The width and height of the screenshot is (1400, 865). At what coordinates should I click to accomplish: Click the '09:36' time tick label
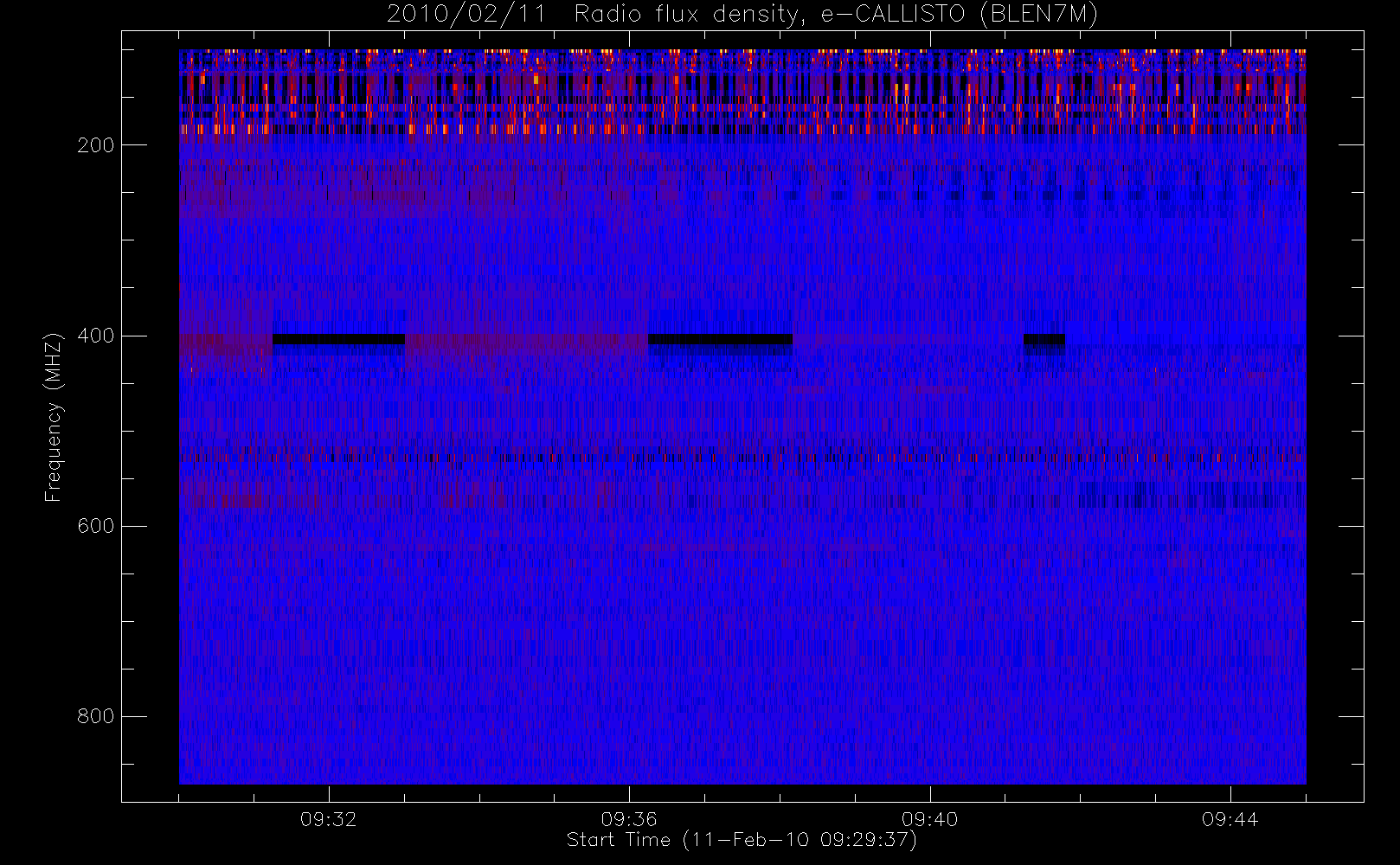coord(629,819)
